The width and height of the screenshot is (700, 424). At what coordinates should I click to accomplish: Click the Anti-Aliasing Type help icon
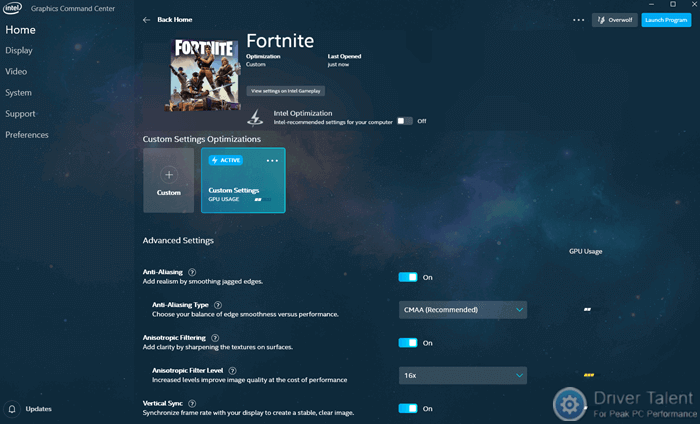click(218, 305)
